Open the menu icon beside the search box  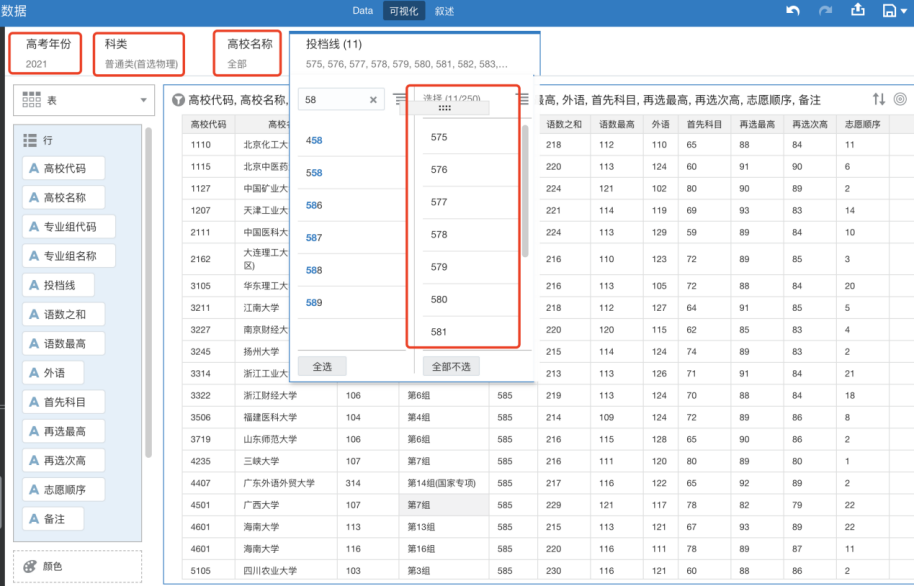[x=399, y=99]
